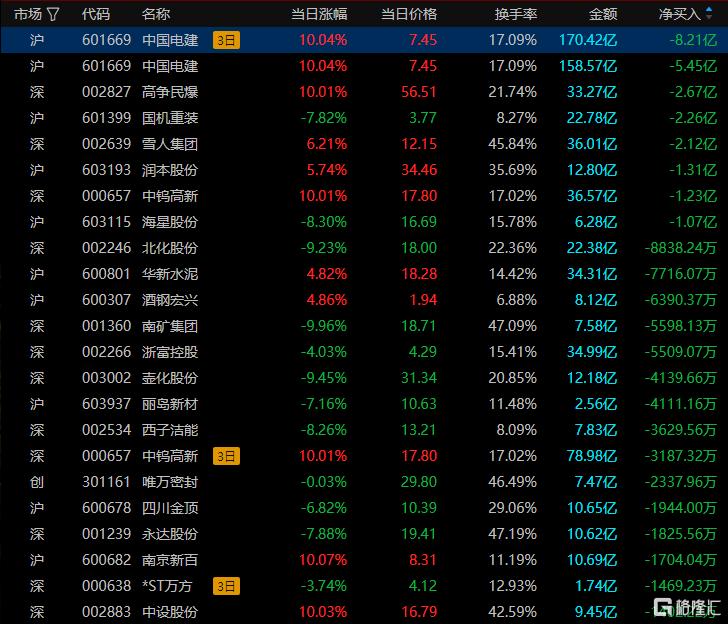The height and width of the screenshot is (624, 728).
Task: Select stock 四川金顶
Action: coord(170,508)
